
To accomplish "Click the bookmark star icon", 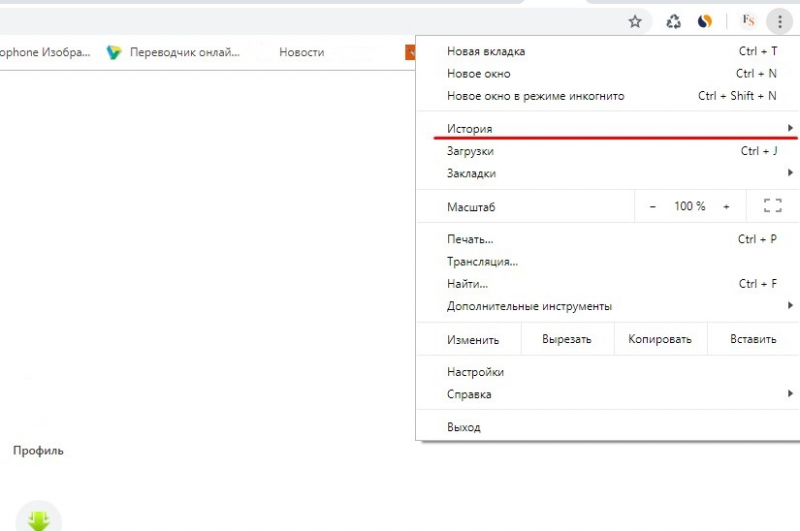I will (635, 21).
